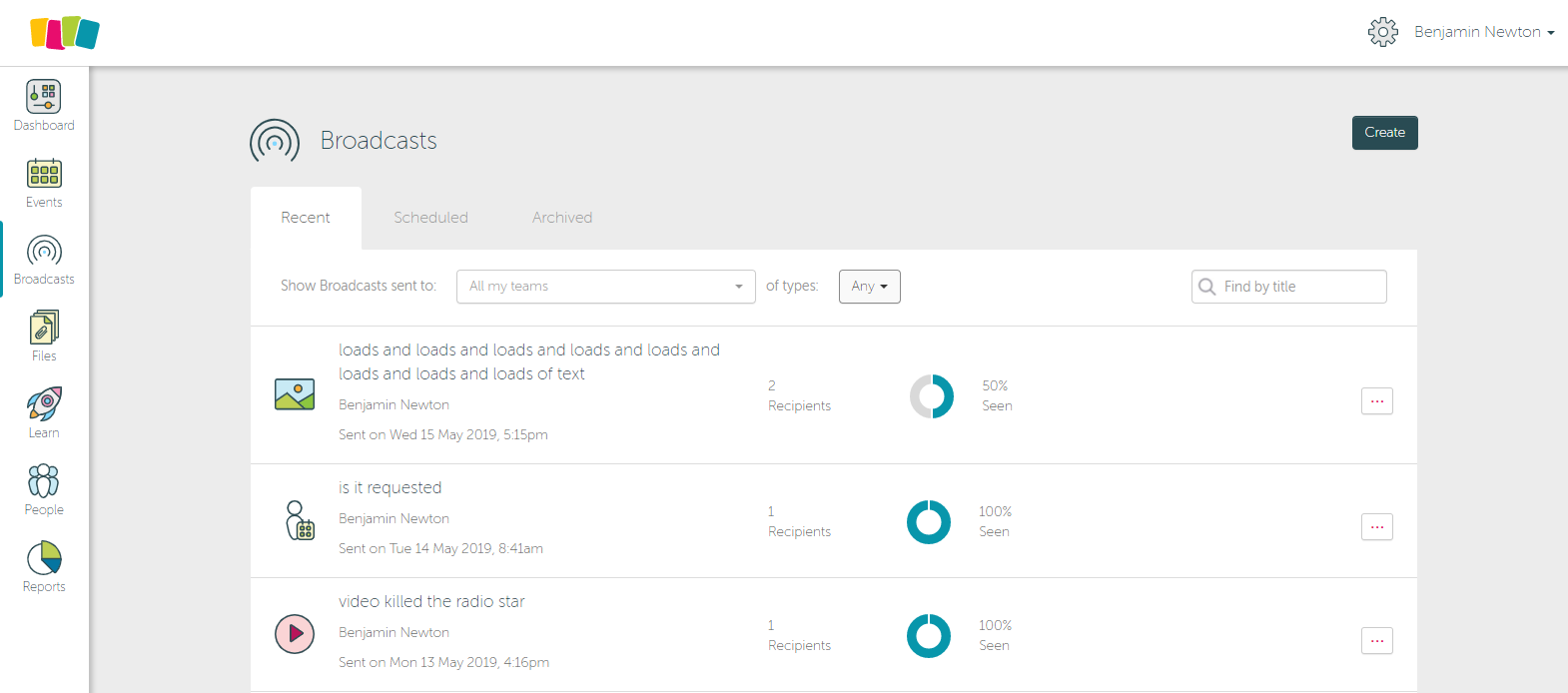Viewport: 1568px width, 693px height.
Task: Click the image icon of the loads broadcast
Action: [295, 394]
